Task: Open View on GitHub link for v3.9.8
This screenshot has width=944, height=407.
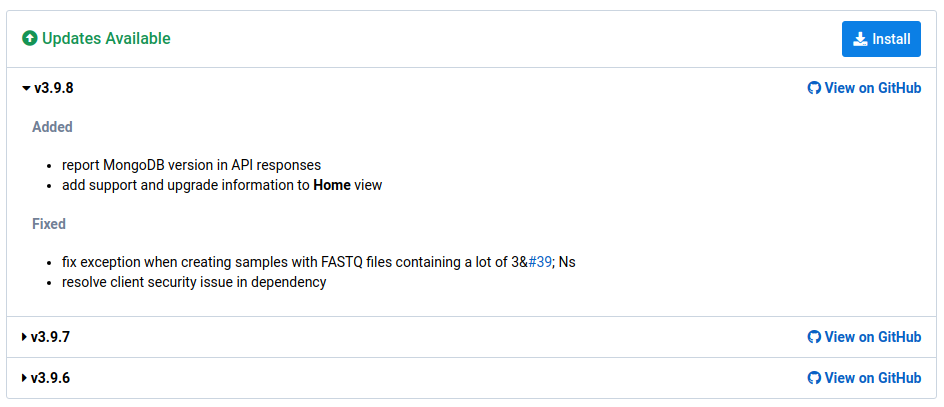Action: point(872,88)
